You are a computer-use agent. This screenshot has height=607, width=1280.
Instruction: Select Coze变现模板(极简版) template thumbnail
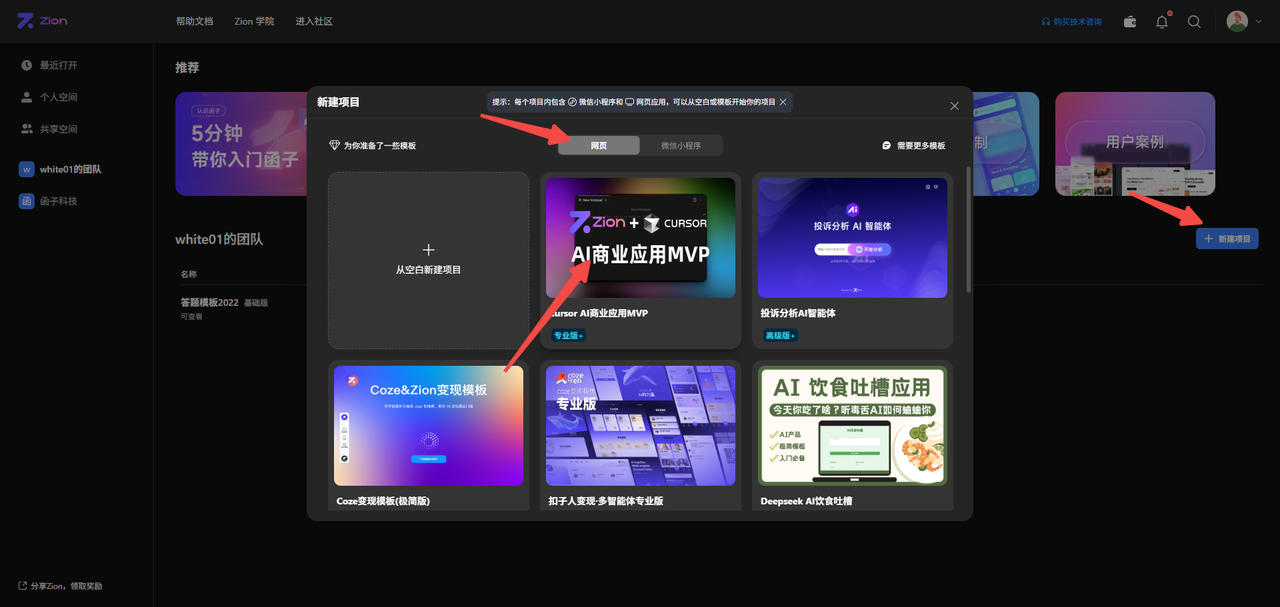428,425
